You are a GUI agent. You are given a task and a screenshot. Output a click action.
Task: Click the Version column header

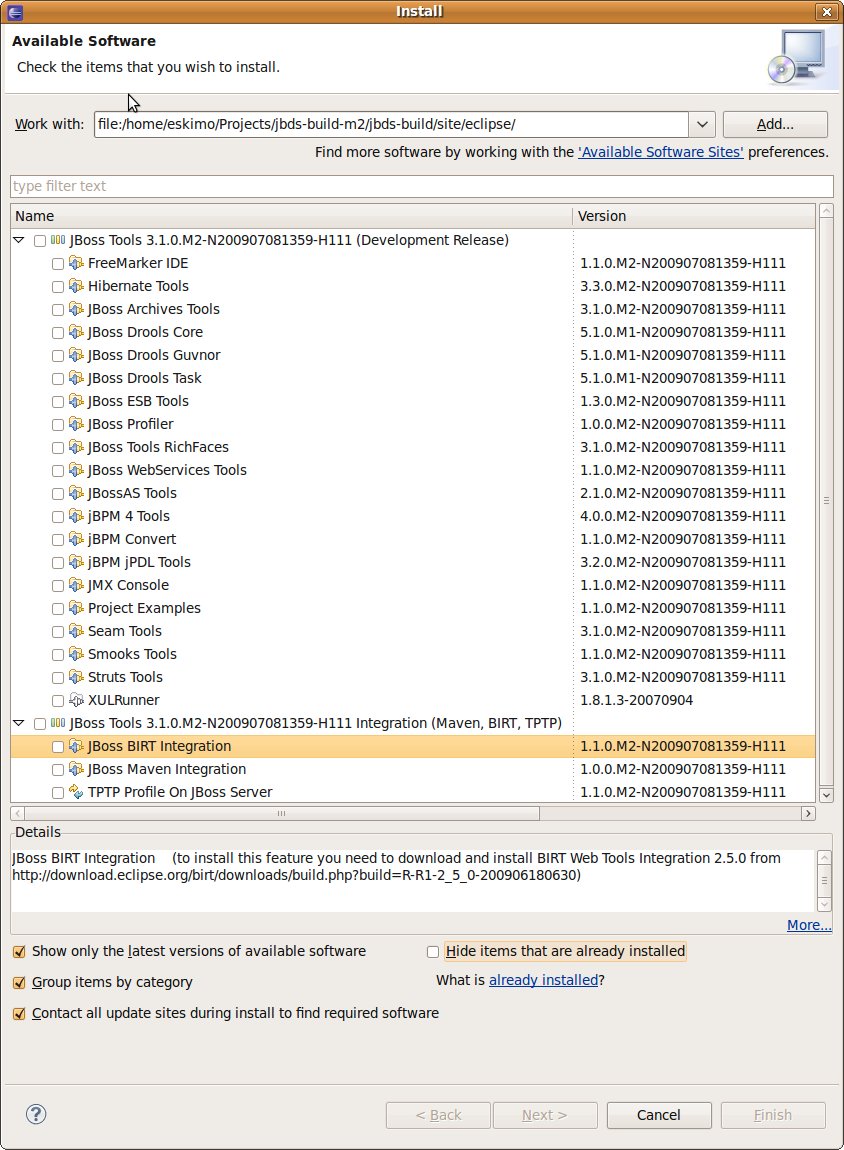[694, 216]
